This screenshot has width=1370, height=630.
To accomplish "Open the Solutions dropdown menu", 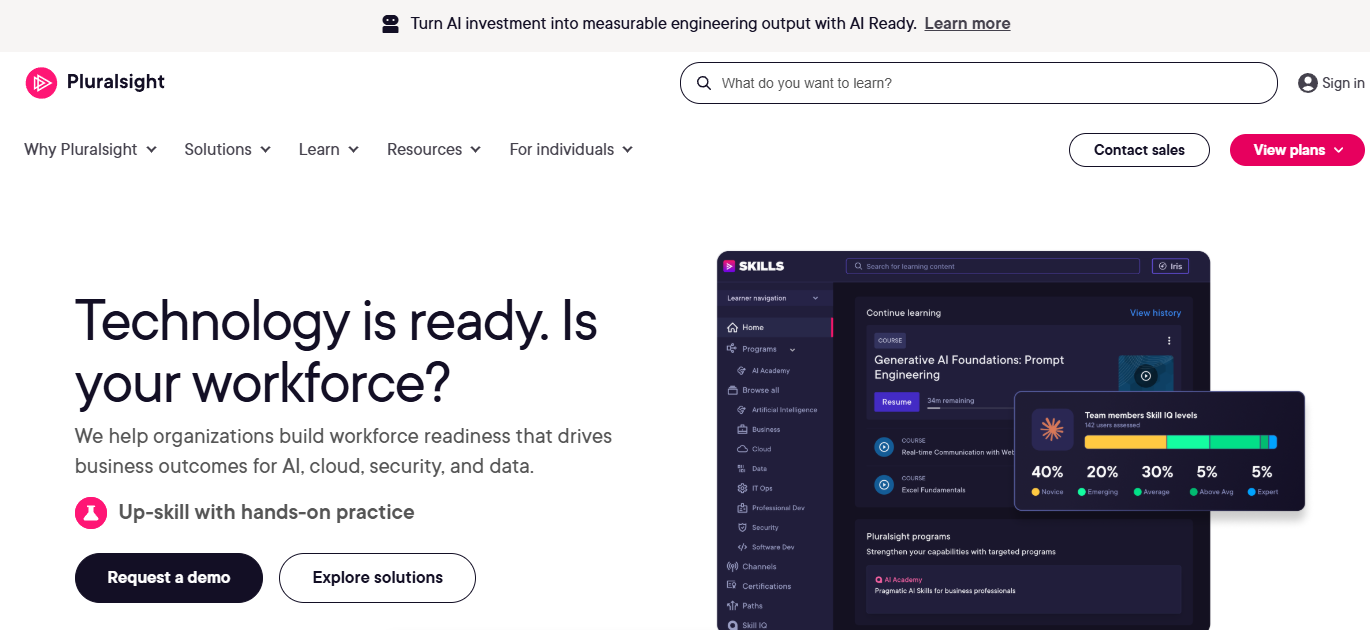I will [228, 149].
